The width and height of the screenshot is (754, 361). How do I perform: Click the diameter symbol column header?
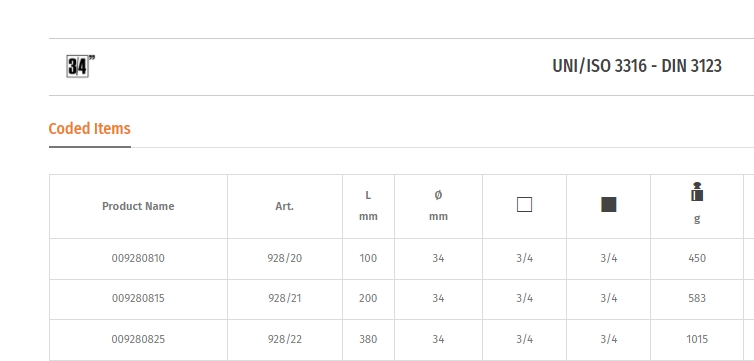(438, 206)
